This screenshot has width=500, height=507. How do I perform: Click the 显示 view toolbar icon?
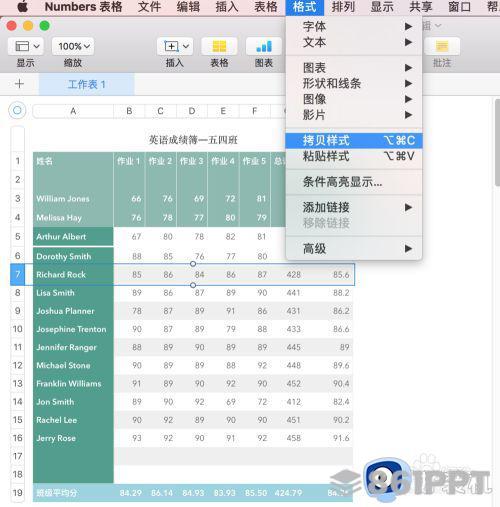26,46
